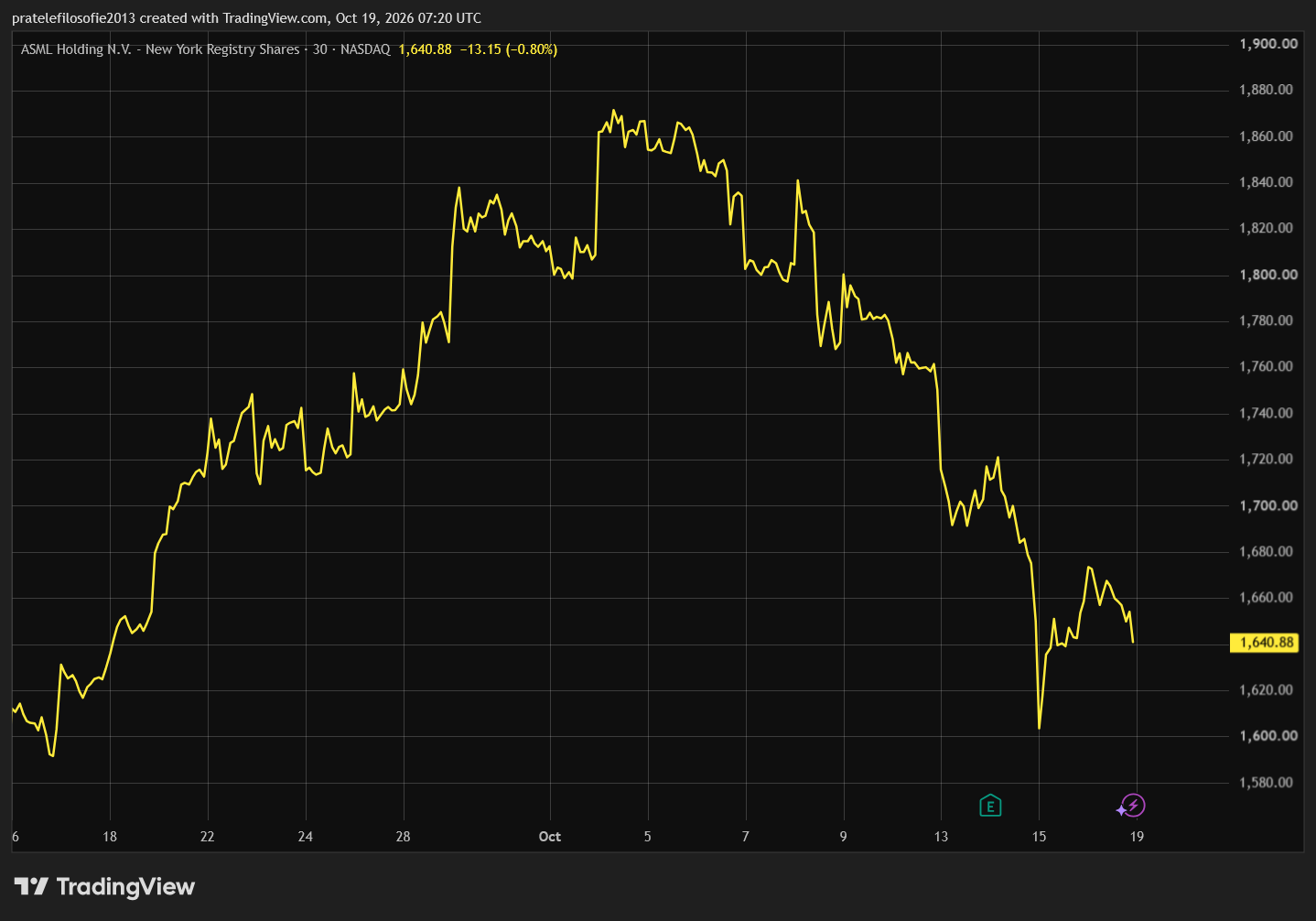Click the 1,580.00 price axis label
Image resolution: width=1316 pixels, height=921 pixels.
point(1266,782)
